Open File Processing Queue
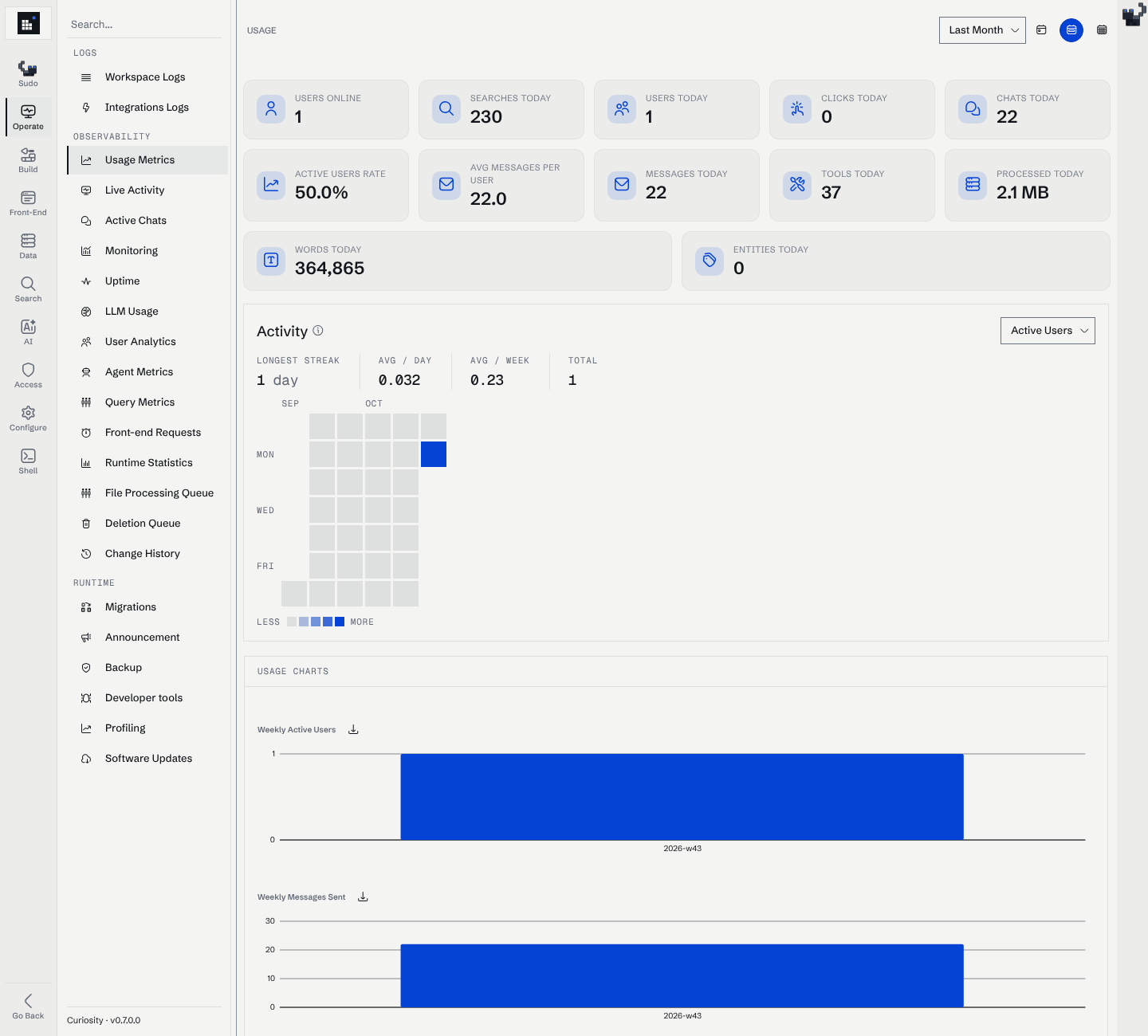1148x1036 pixels. point(147,493)
